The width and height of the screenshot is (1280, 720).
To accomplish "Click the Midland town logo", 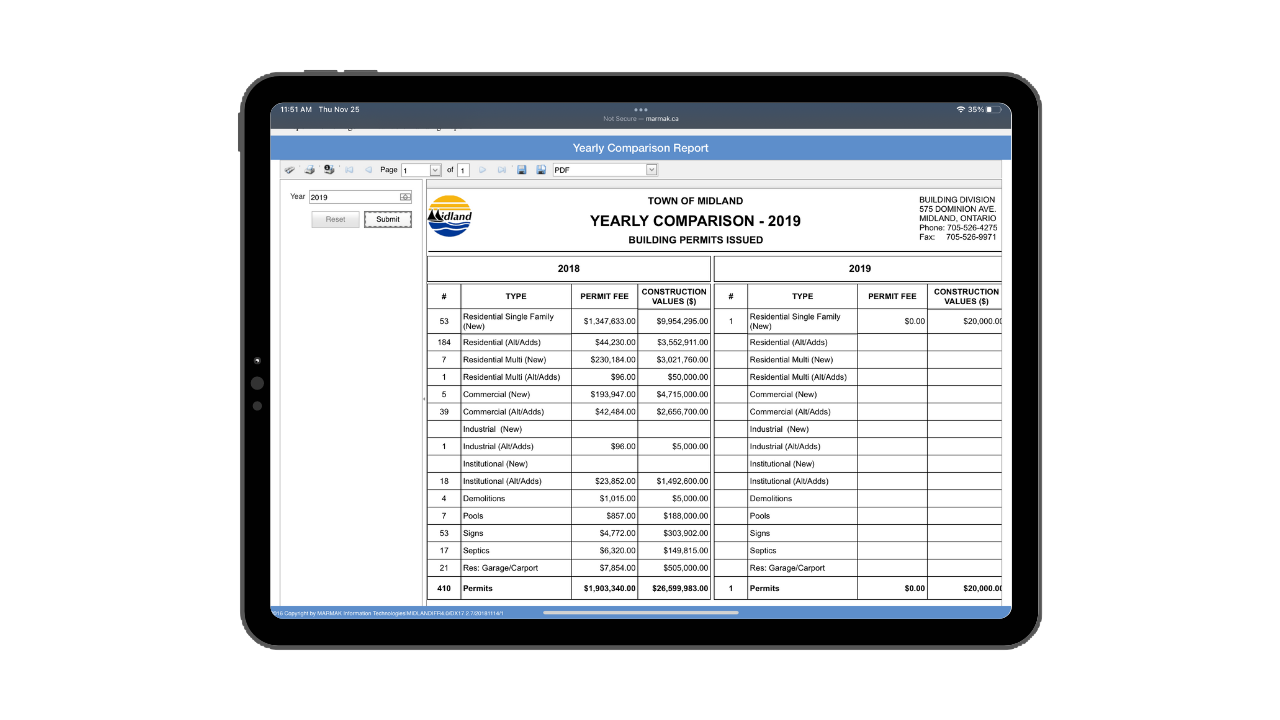I will pyautogui.click(x=449, y=216).
